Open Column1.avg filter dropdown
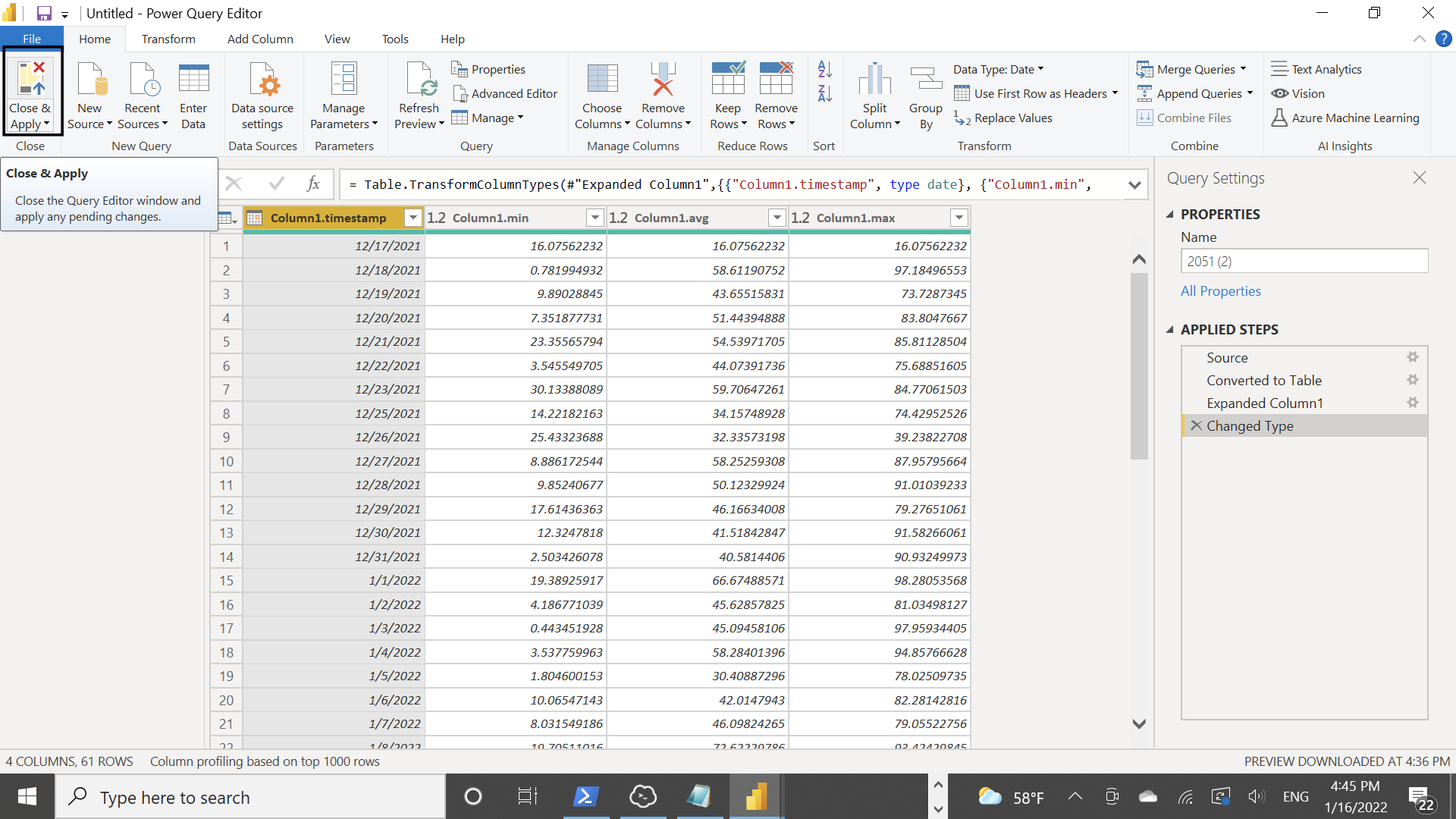Screen dimensions: 1456x819 [777, 218]
